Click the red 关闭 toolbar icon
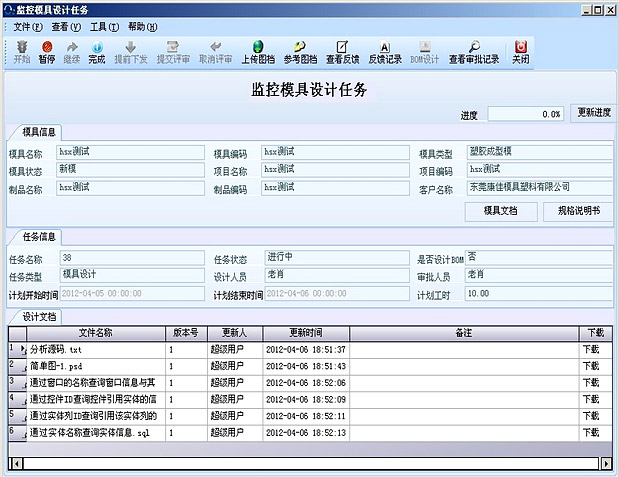The height and width of the screenshot is (477, 619). coord(520,51)
